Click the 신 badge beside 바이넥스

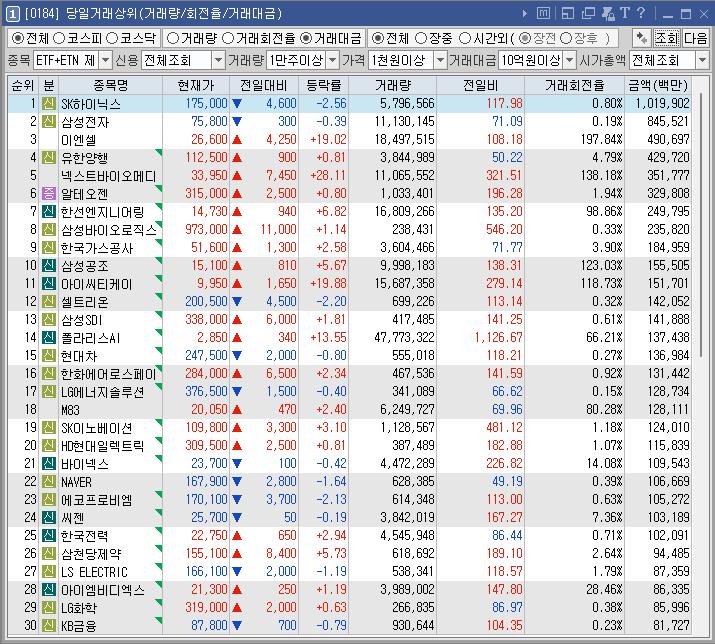pyautogui.click(x=49, y=463)
